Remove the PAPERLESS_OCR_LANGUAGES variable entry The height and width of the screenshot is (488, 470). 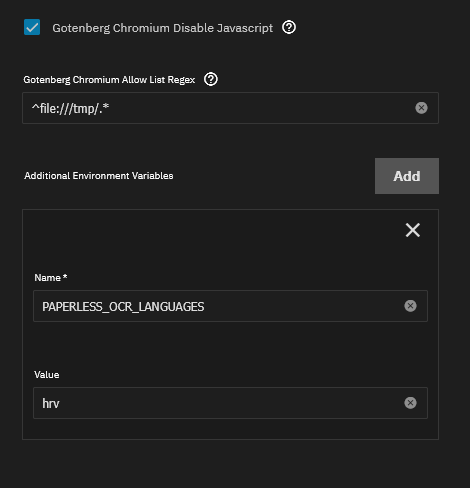pos(413,230)
